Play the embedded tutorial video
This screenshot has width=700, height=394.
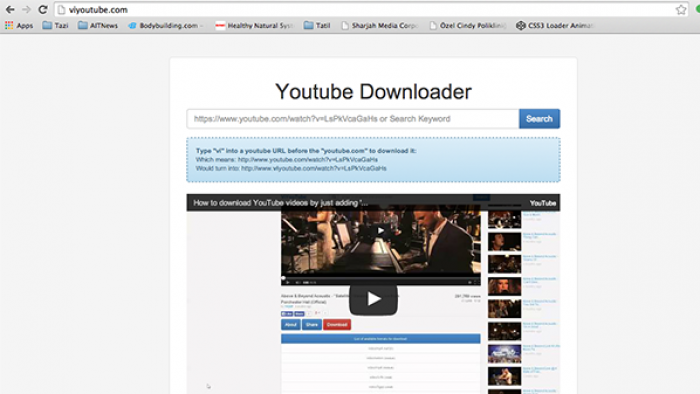point(373,299)
